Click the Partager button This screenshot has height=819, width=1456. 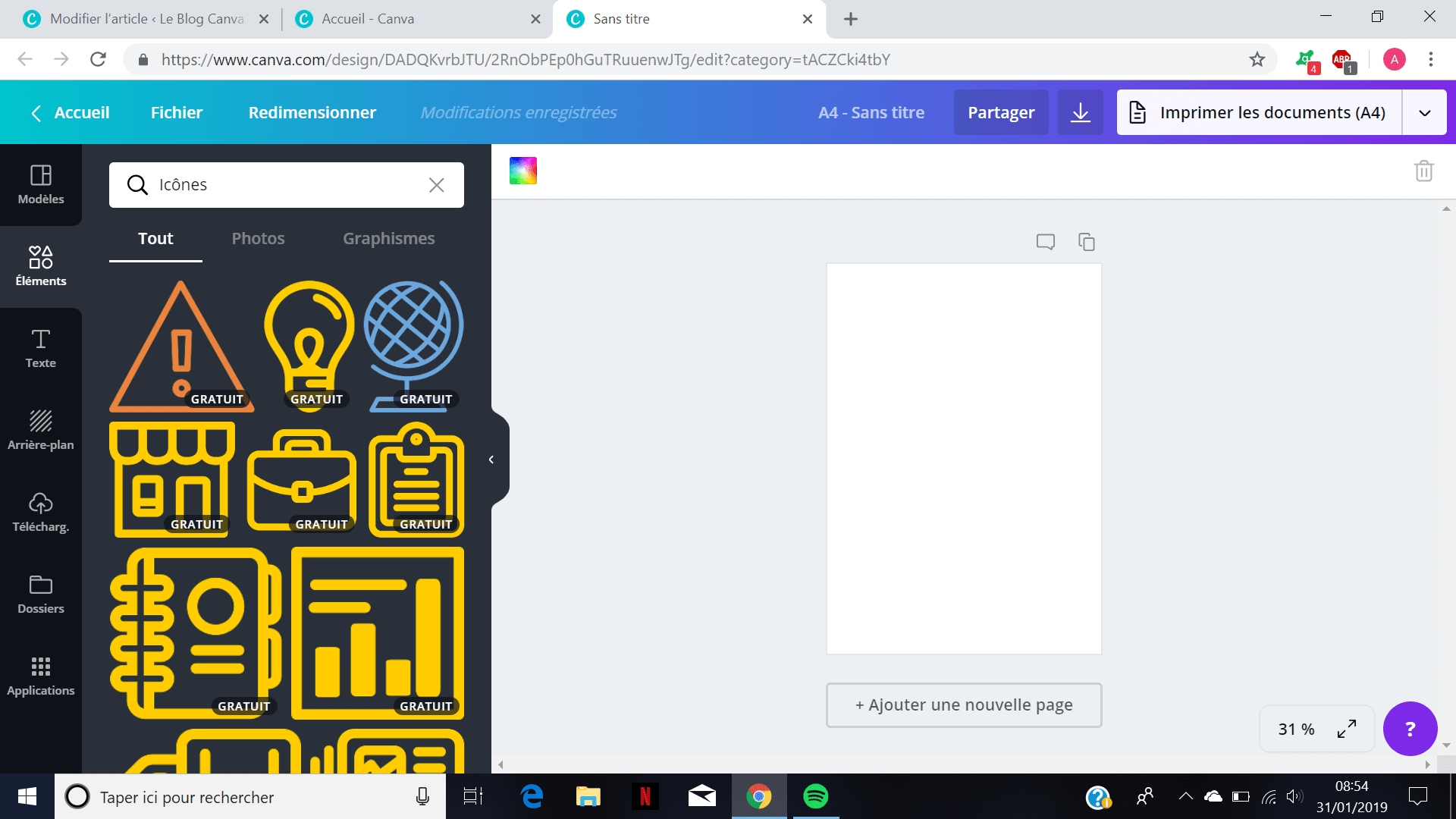click(x=1000, y=112)
